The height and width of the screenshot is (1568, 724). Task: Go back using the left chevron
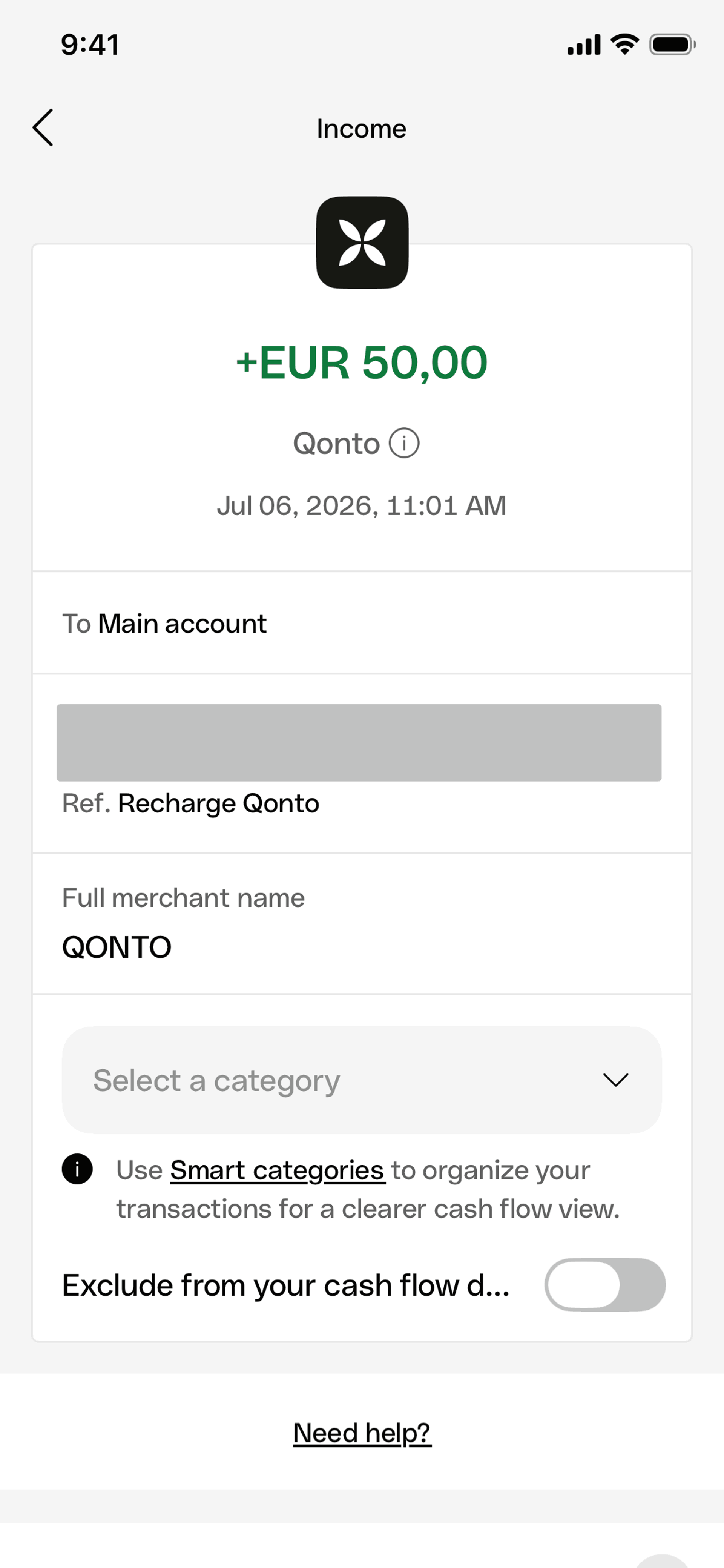coord(43,128)
